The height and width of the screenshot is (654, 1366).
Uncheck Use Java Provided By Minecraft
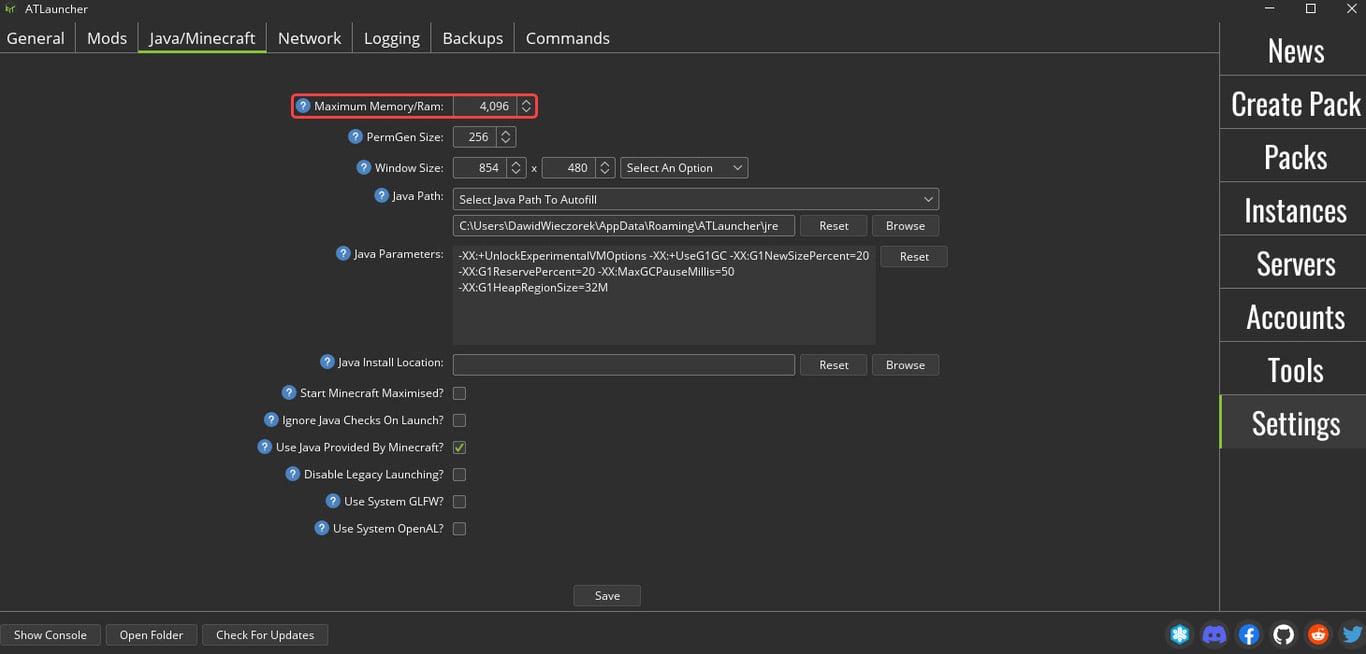coord(459,447)
